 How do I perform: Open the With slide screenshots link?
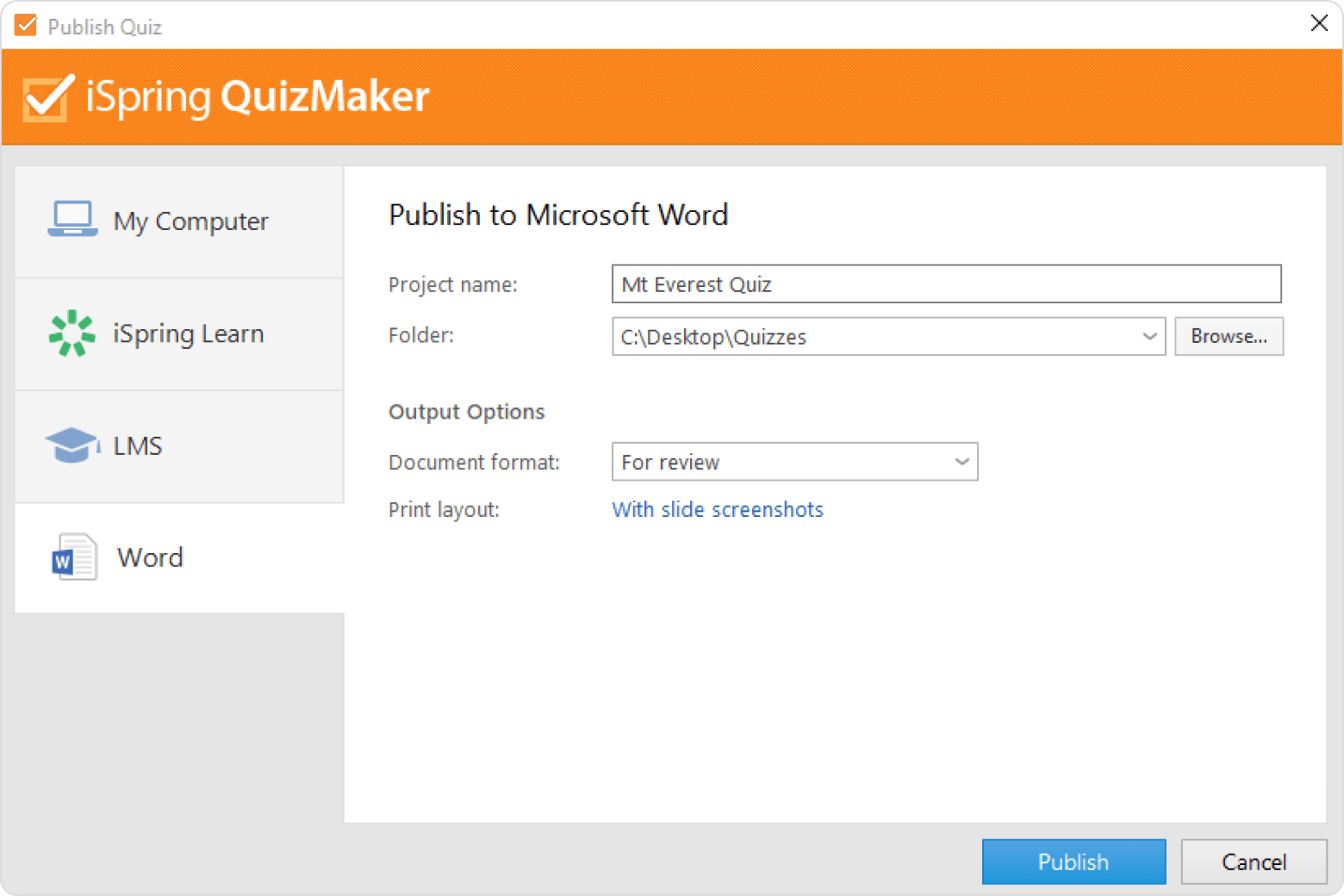click(717, 509)
